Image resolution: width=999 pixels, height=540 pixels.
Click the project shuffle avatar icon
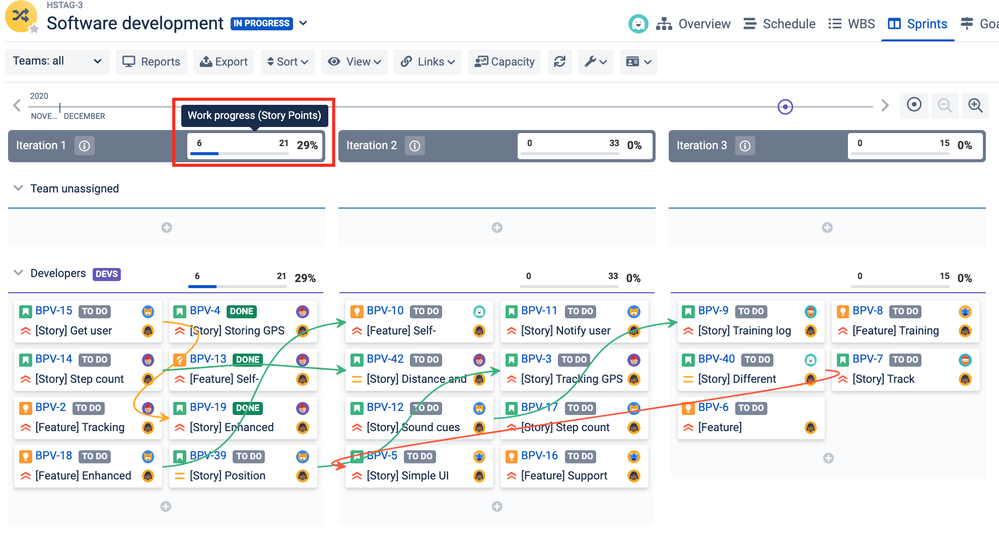(20, 16)
